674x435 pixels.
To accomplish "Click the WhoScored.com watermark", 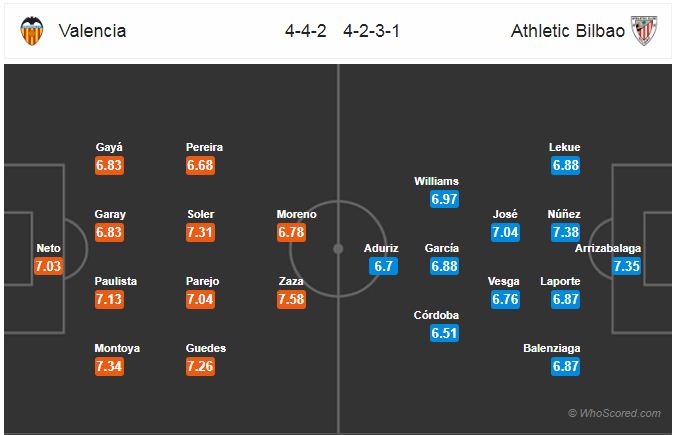I will [x=614, y=414].
